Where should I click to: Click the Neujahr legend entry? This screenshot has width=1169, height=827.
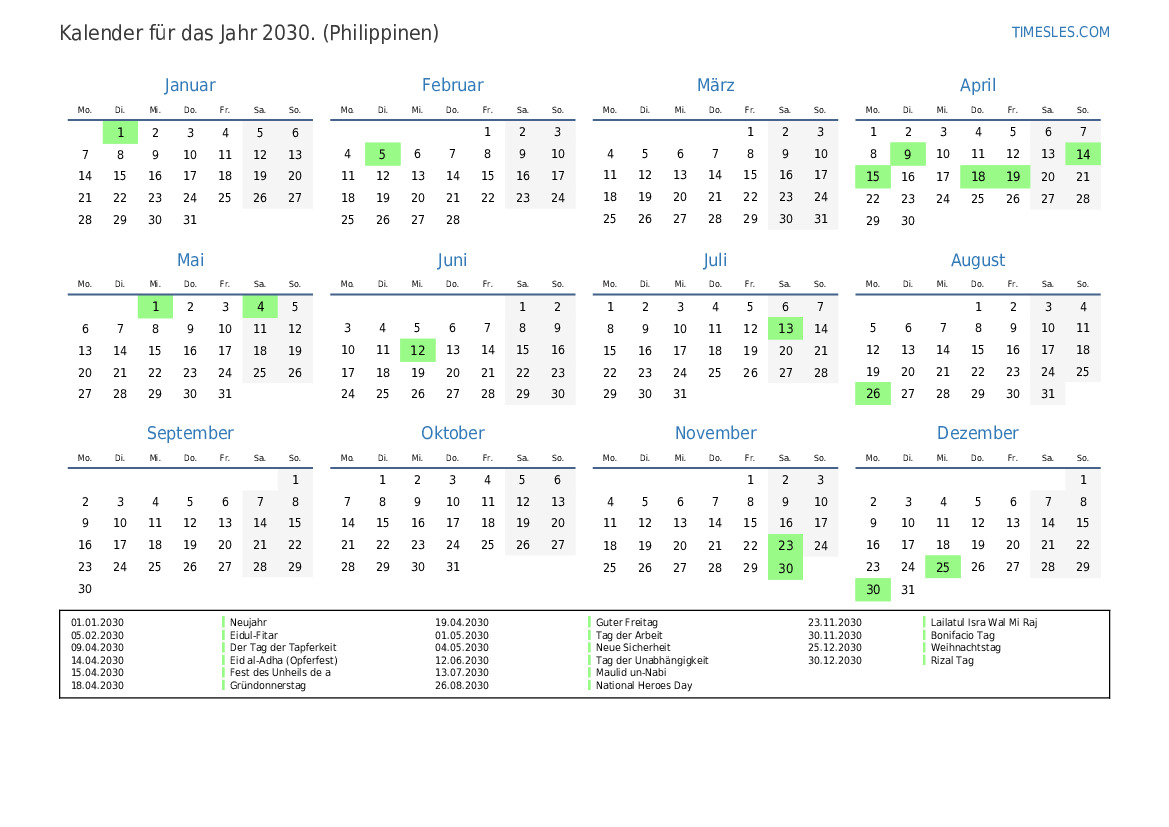tap(248, 622)
